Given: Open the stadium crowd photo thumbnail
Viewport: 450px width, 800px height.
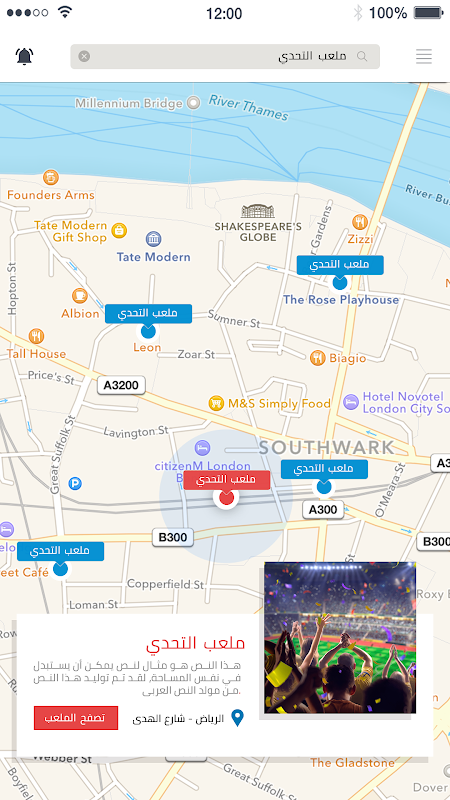Looking at the screenshot, I should click(x=340, y=638).
